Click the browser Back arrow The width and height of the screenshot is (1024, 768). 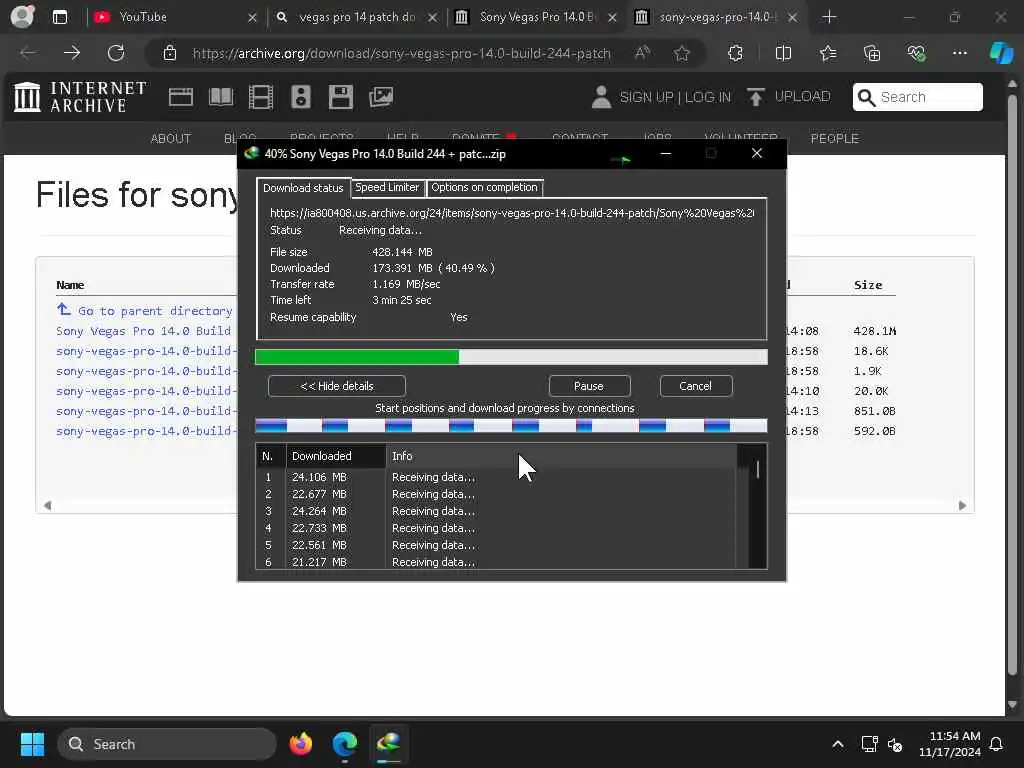[28, 53]
